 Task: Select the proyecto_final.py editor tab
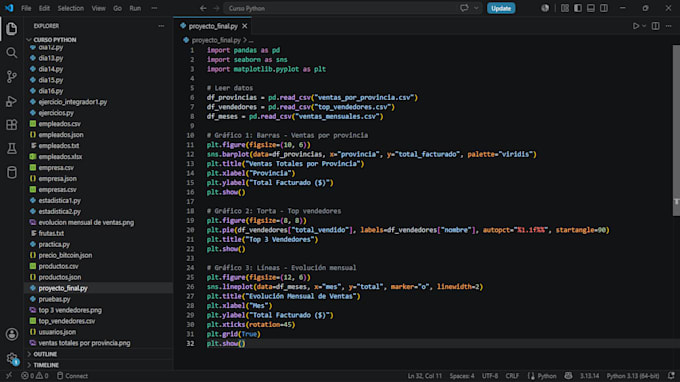212,26
